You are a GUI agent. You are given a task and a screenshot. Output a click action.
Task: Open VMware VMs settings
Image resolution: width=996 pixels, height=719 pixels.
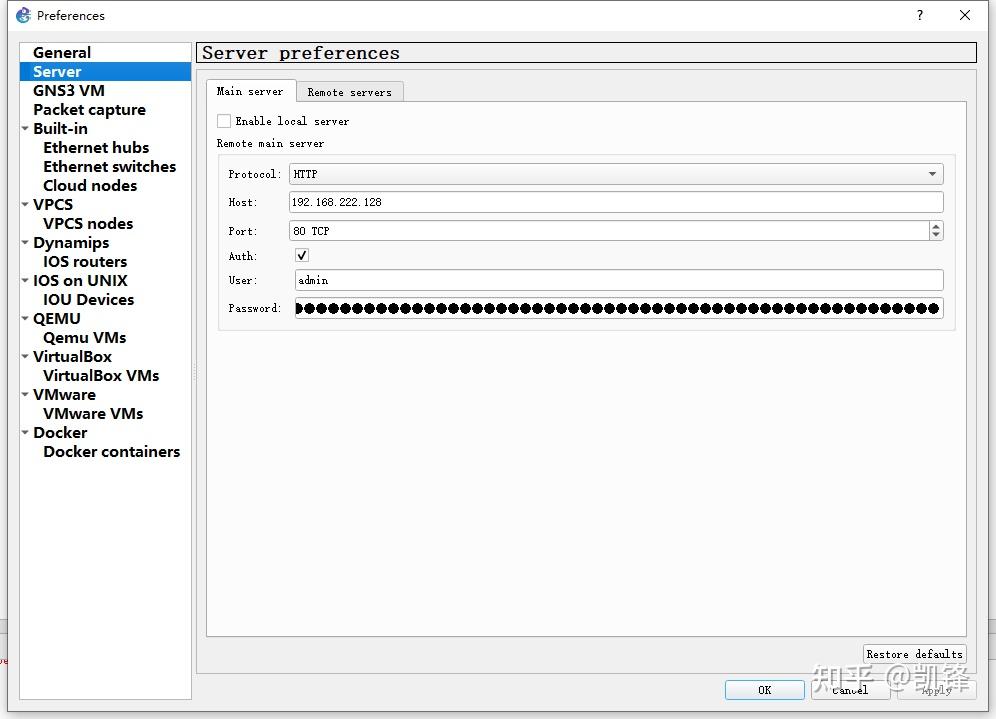tap(93, 413)
